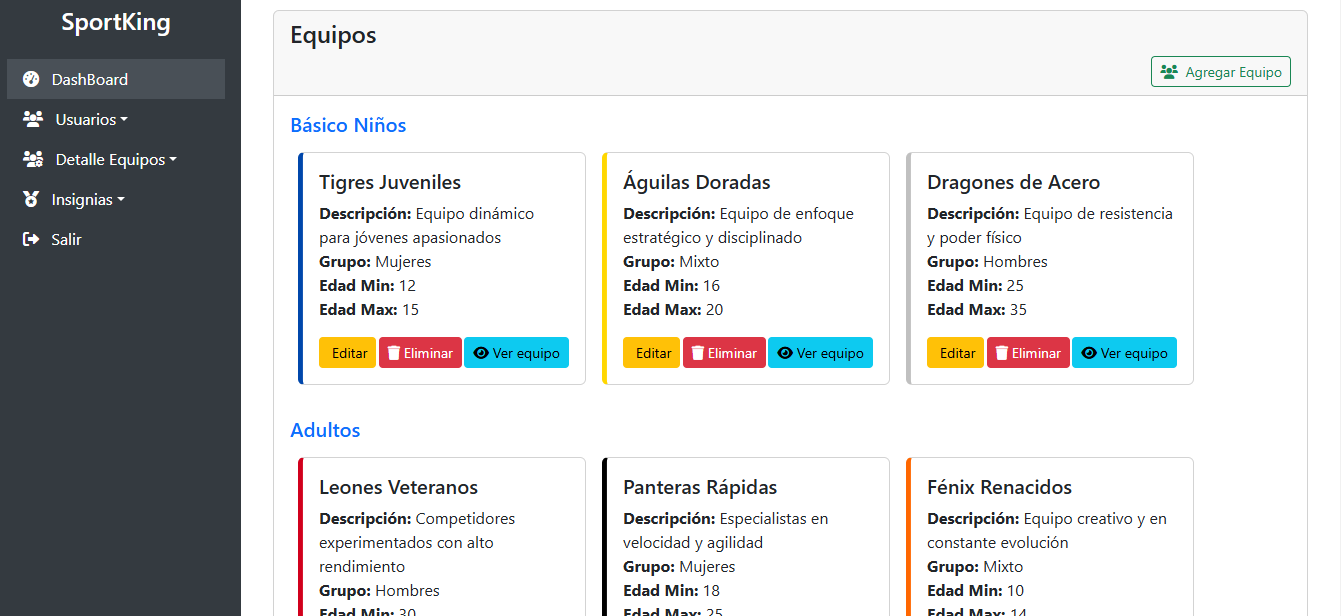Click the trash icon on Tigres Juveniles Eliminar
Screen dimensions: 1341x616
click(395, 352)
